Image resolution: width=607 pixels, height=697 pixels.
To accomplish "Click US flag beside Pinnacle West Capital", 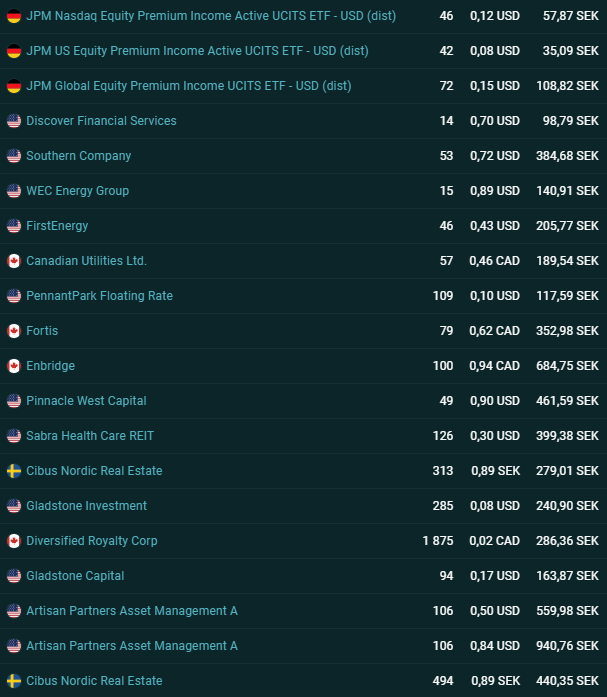I will [x=14, y=401].
